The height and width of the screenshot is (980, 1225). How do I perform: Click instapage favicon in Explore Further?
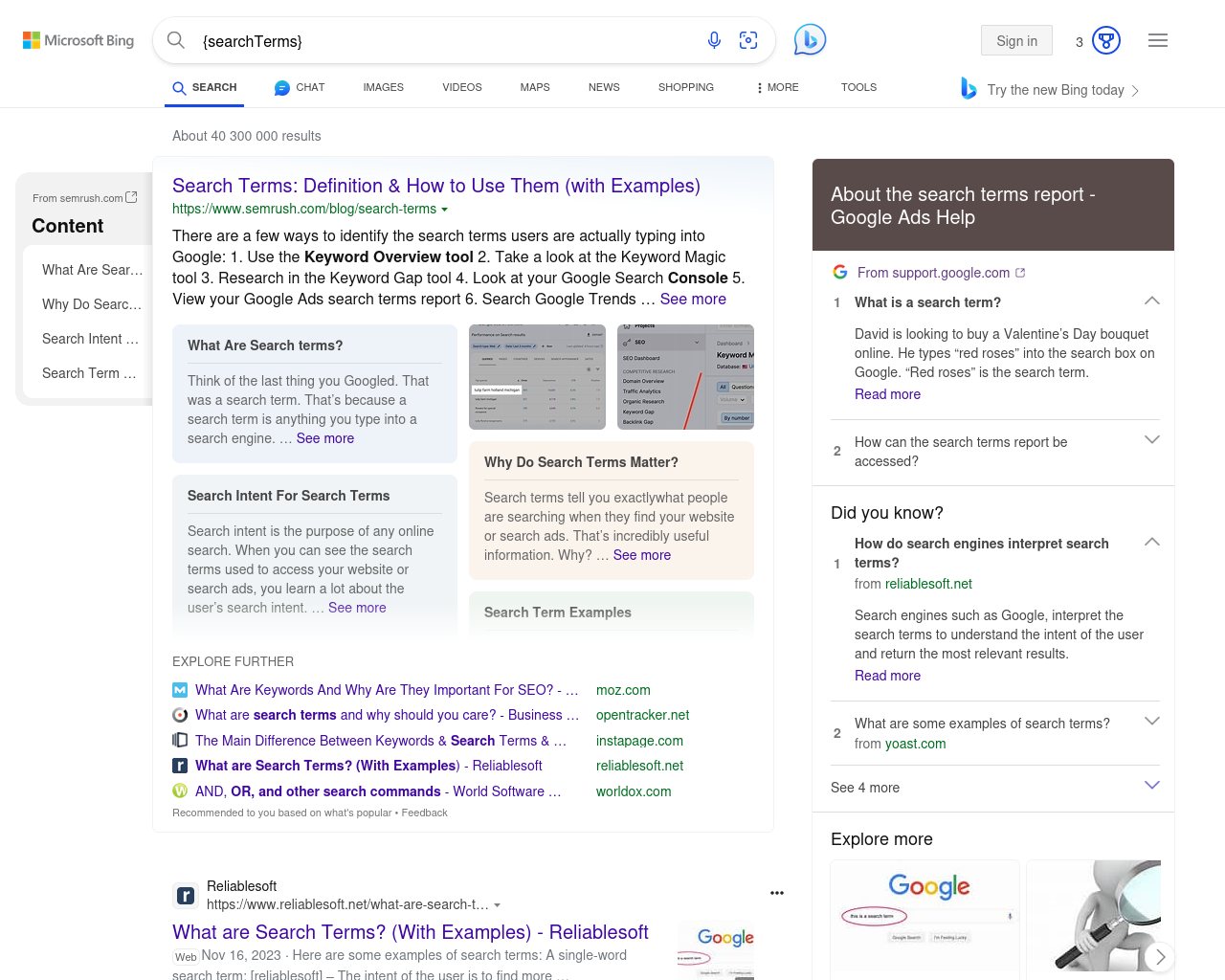tap(180, 740)
